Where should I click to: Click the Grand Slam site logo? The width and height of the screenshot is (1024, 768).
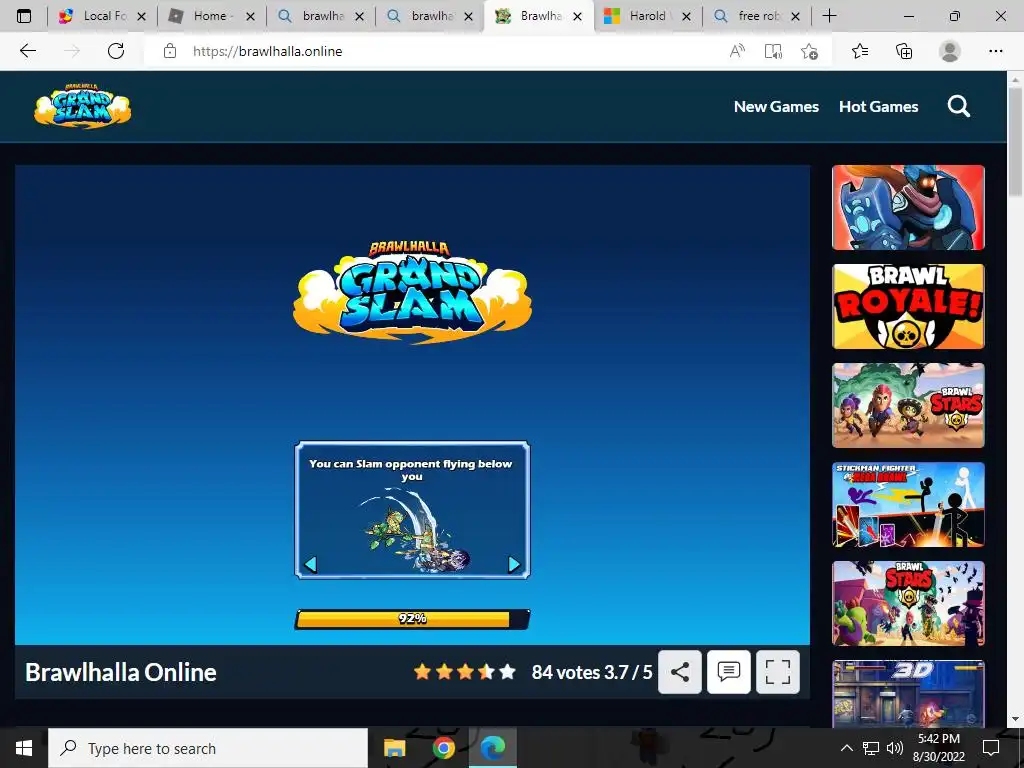click(82, 106)
